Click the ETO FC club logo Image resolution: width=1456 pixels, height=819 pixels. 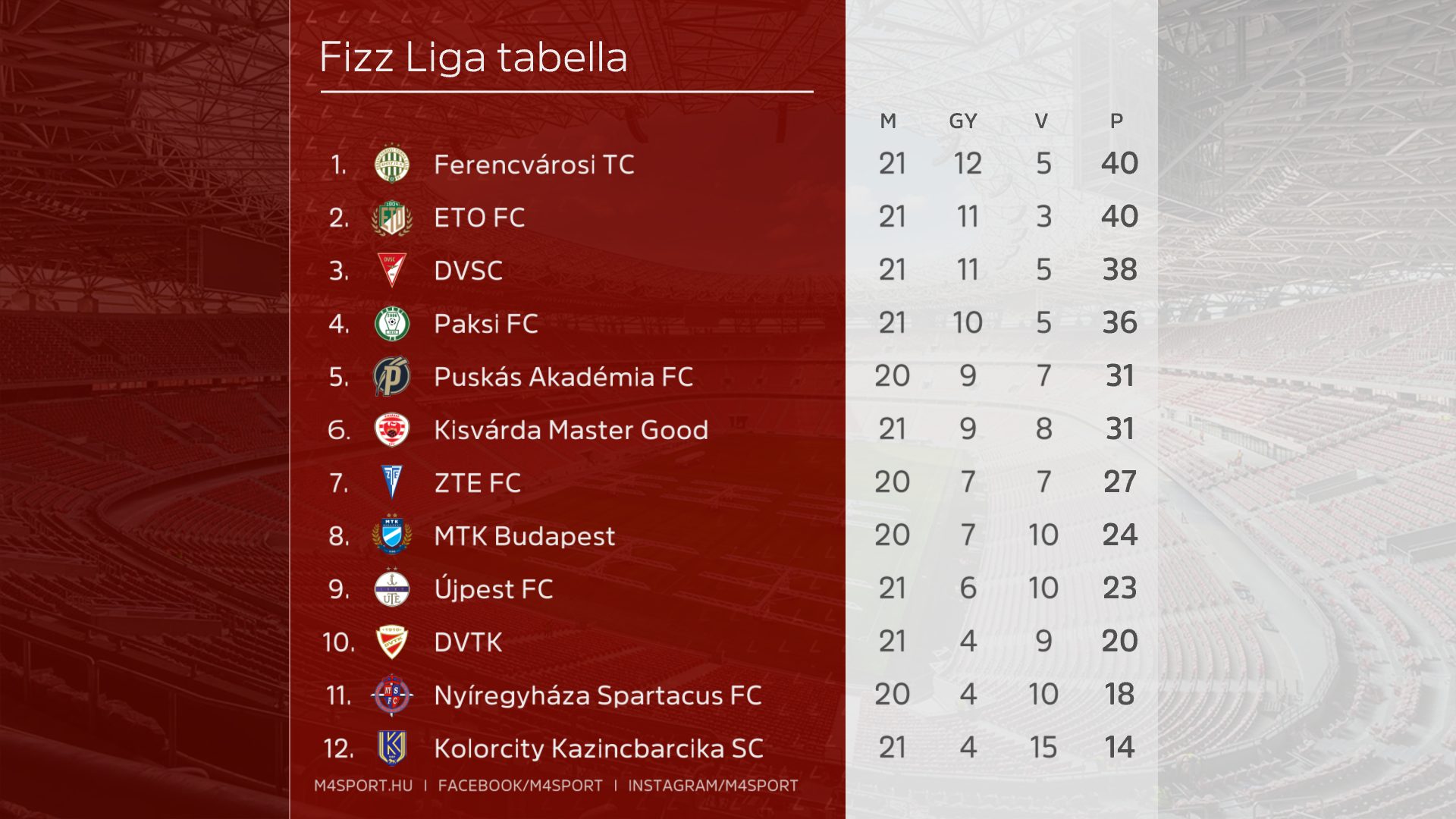[x=392, y=218]
